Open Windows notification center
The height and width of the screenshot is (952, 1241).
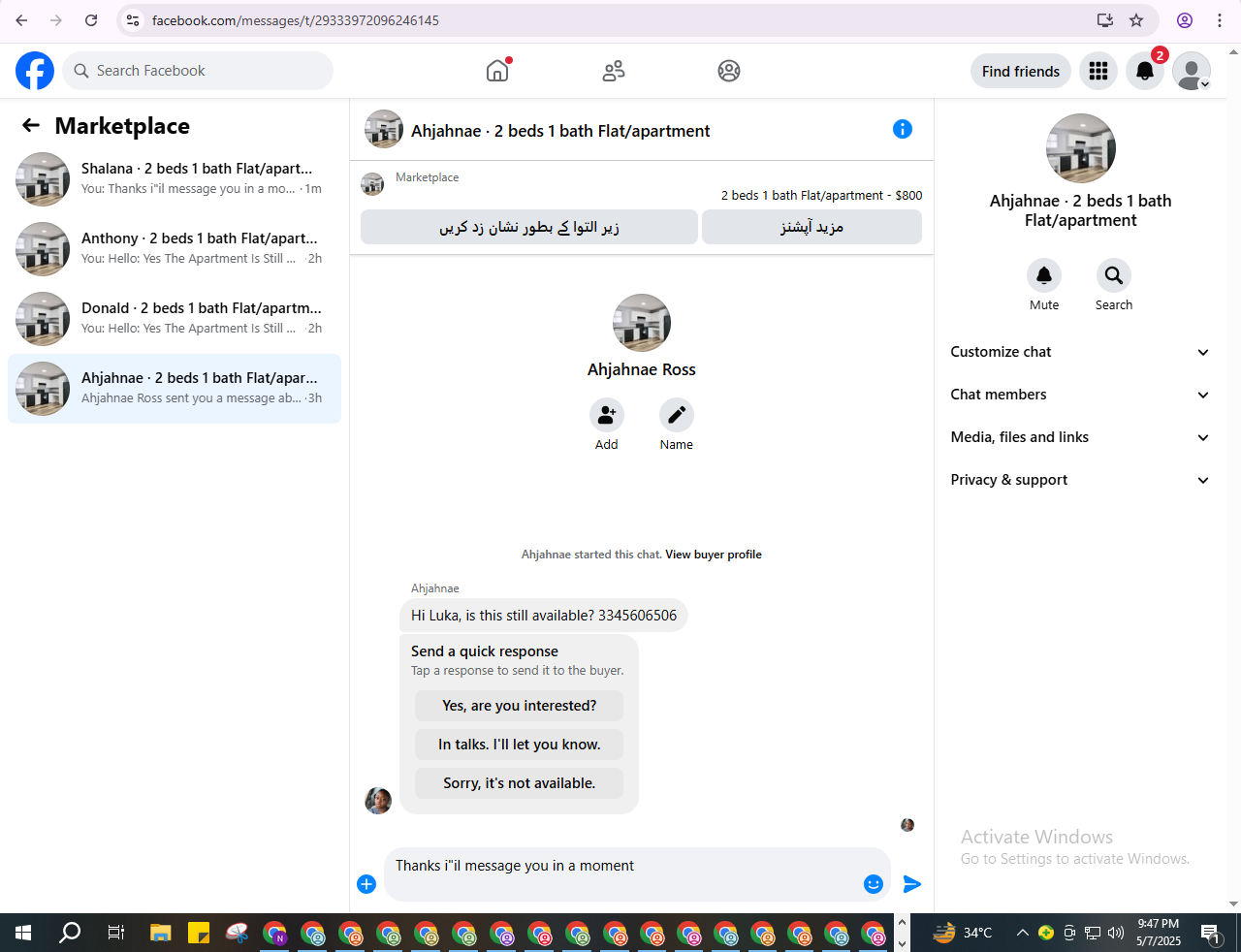1211,933
